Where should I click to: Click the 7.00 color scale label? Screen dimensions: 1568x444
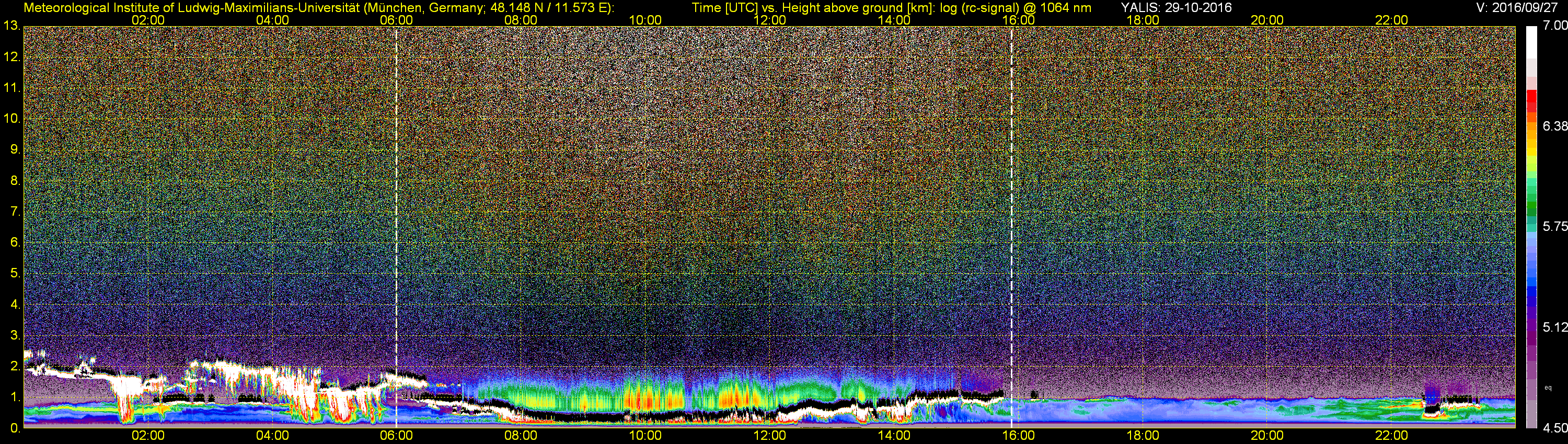coord(1555,26)
